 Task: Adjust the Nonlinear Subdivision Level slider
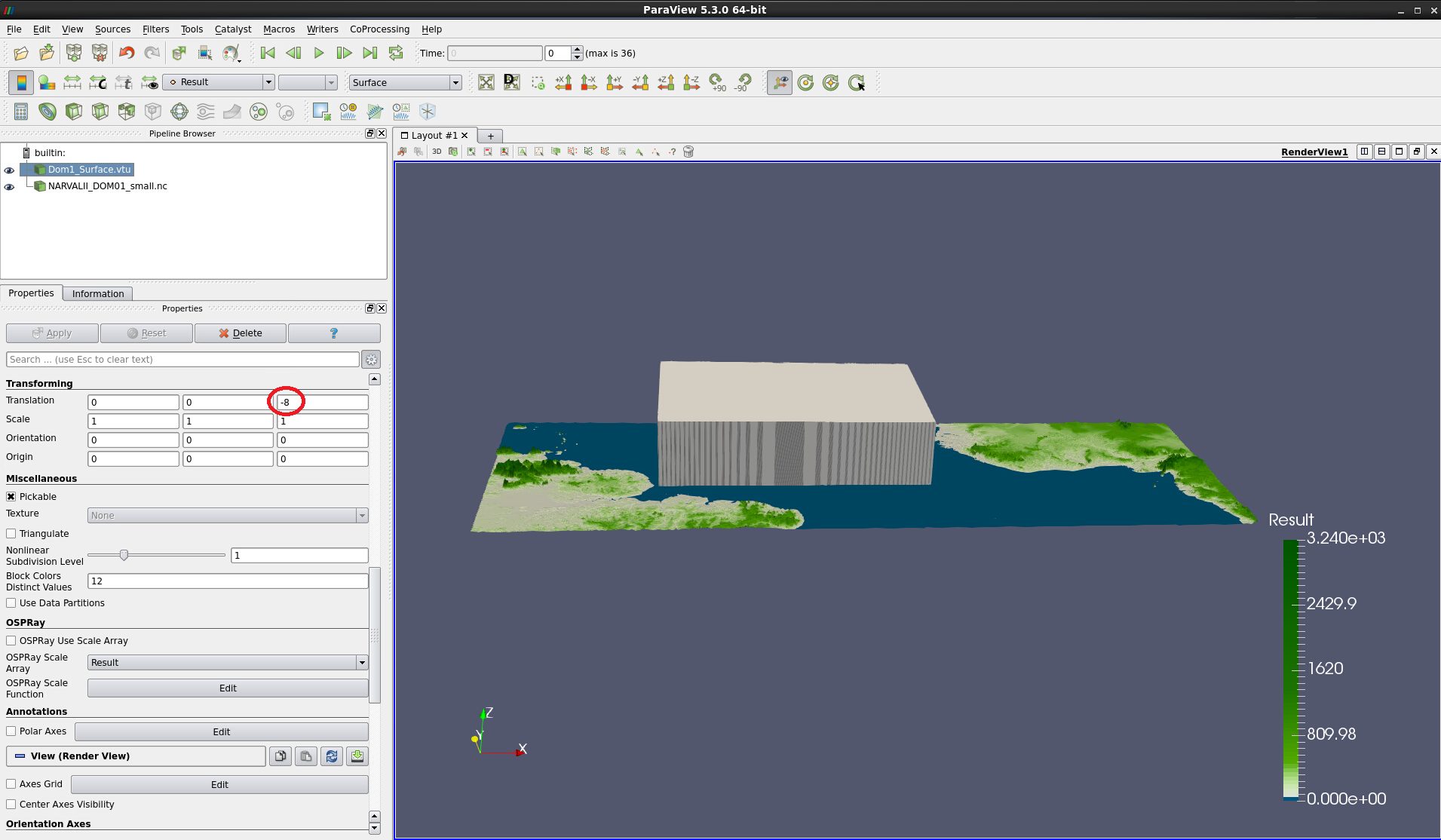pos(124,556)
